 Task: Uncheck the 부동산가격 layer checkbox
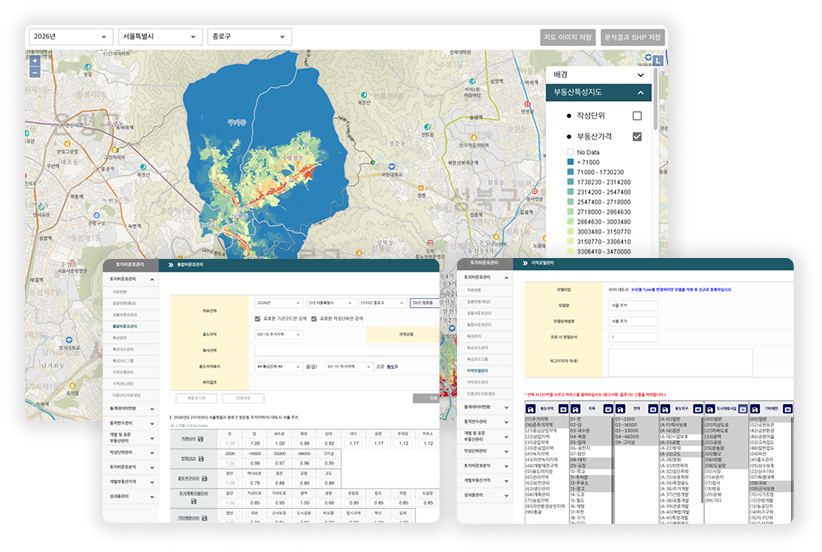[636, 136]
